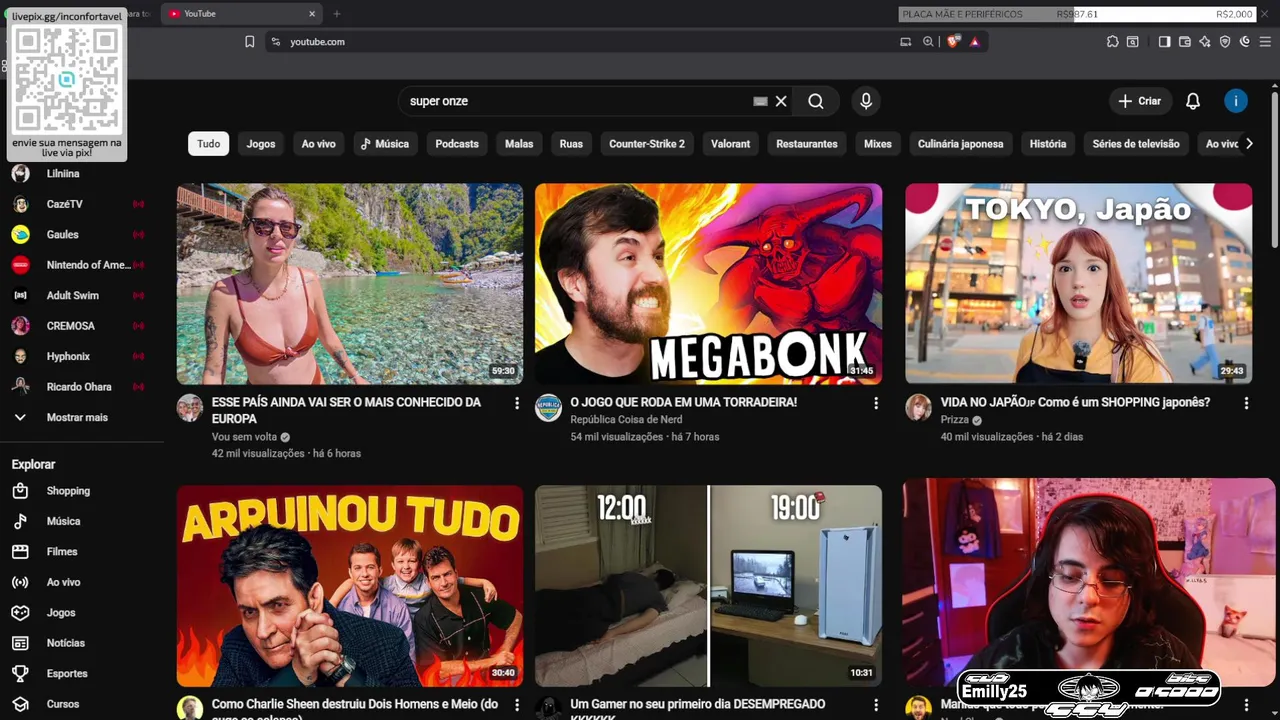1280x720 pixels.
Task: Open the browser extensions puzzle icon
Action: 1112,42
